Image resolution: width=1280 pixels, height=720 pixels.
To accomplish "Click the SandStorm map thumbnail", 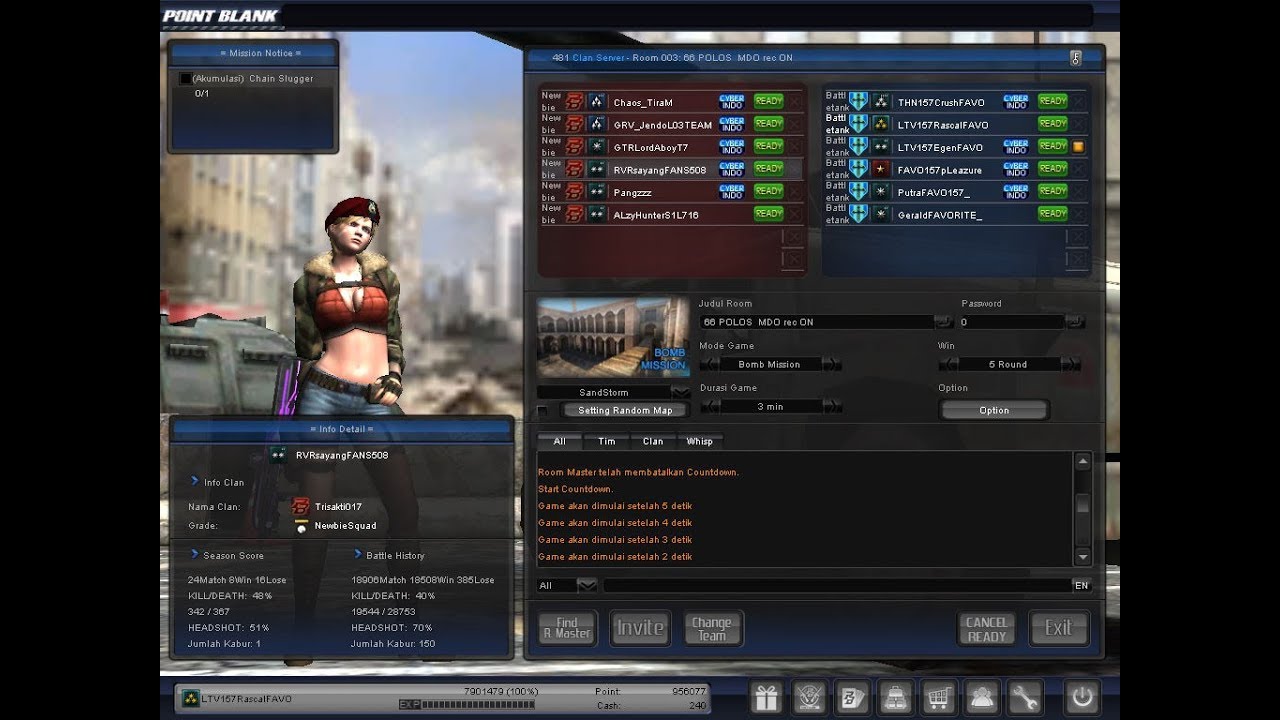I will (x=613, y=336).
